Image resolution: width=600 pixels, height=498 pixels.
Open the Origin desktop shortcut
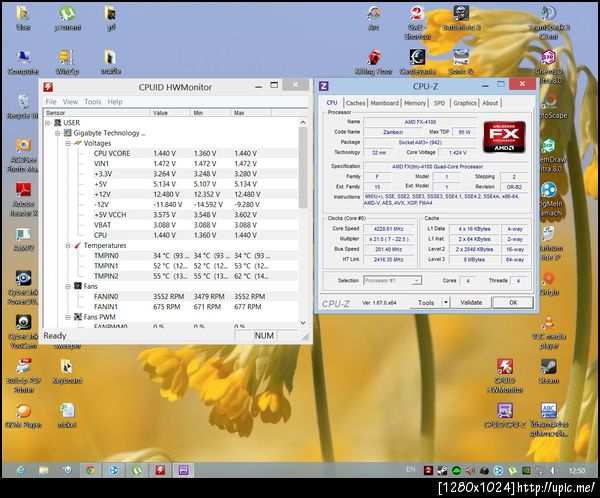point(548,280)
